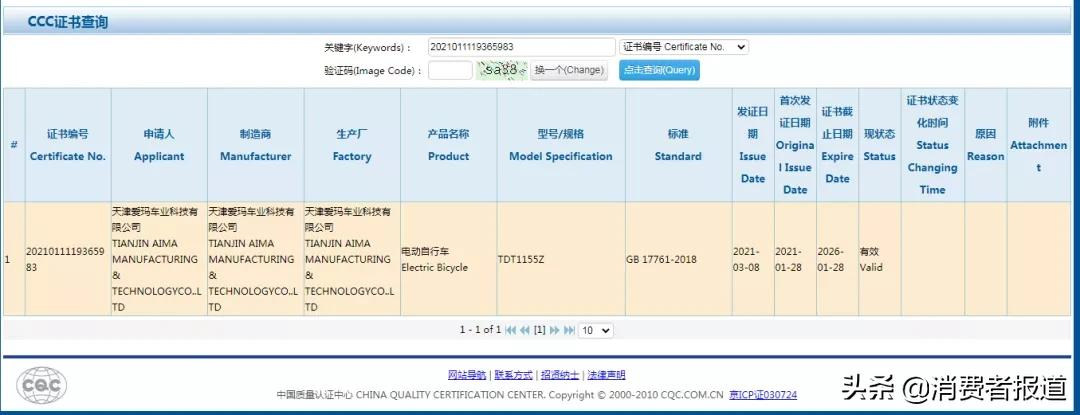Viewport: 1080px width, 415px height.
Task: Go to last page of results
Action: point(570,330)
